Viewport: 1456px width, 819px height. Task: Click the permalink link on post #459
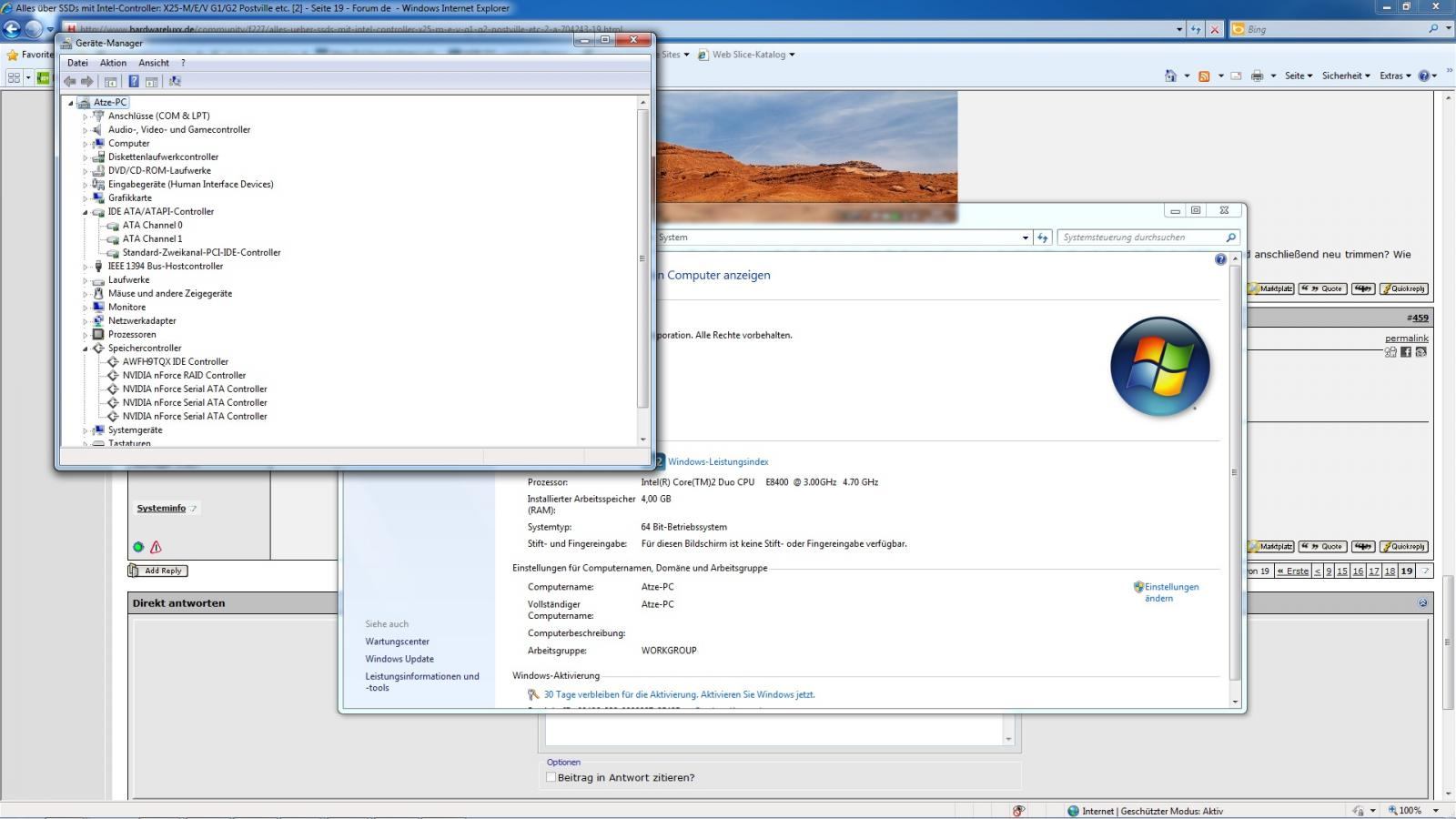tap(1407, 339)
